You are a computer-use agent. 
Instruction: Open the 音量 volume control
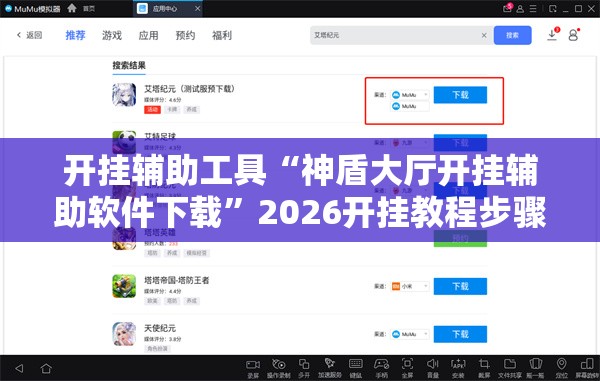[x=433, y=368]
